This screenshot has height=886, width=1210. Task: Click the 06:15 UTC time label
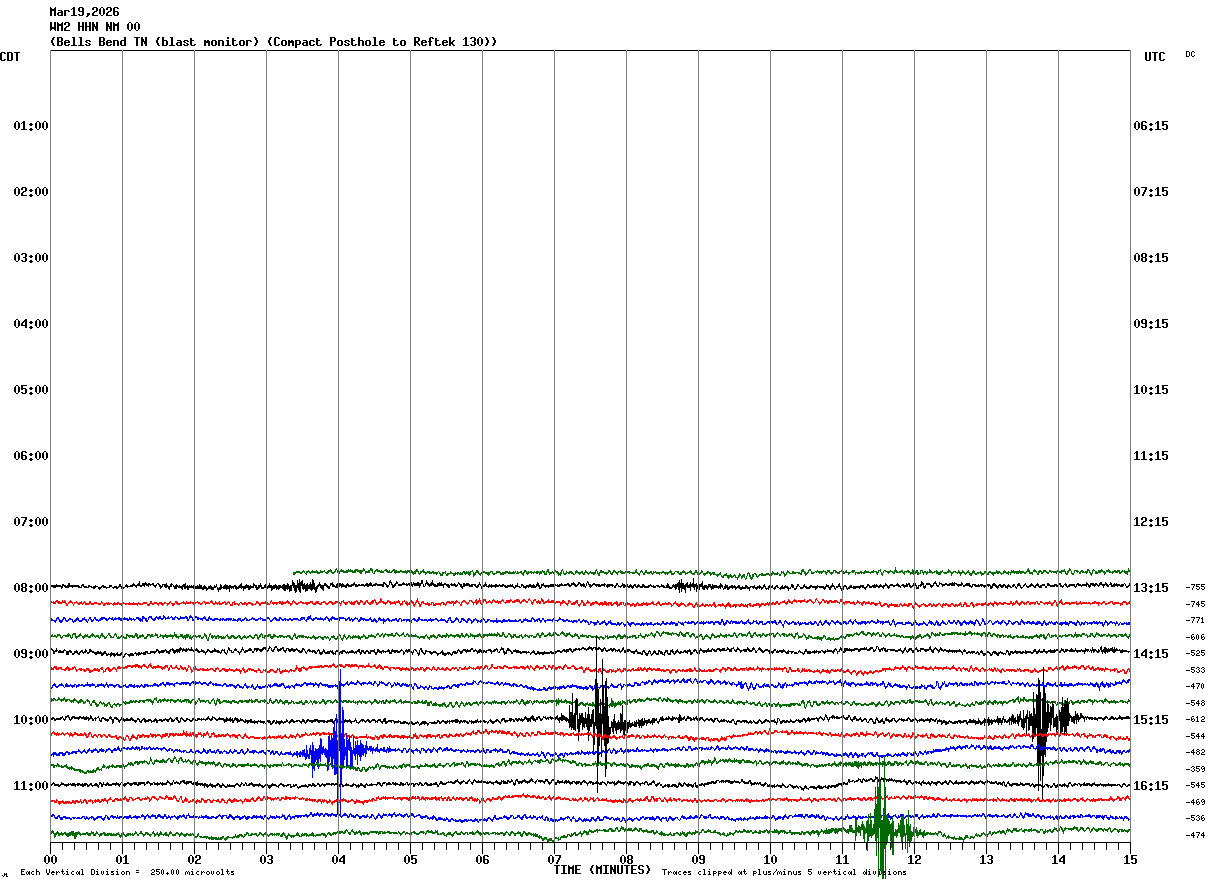pos(1151,126)
